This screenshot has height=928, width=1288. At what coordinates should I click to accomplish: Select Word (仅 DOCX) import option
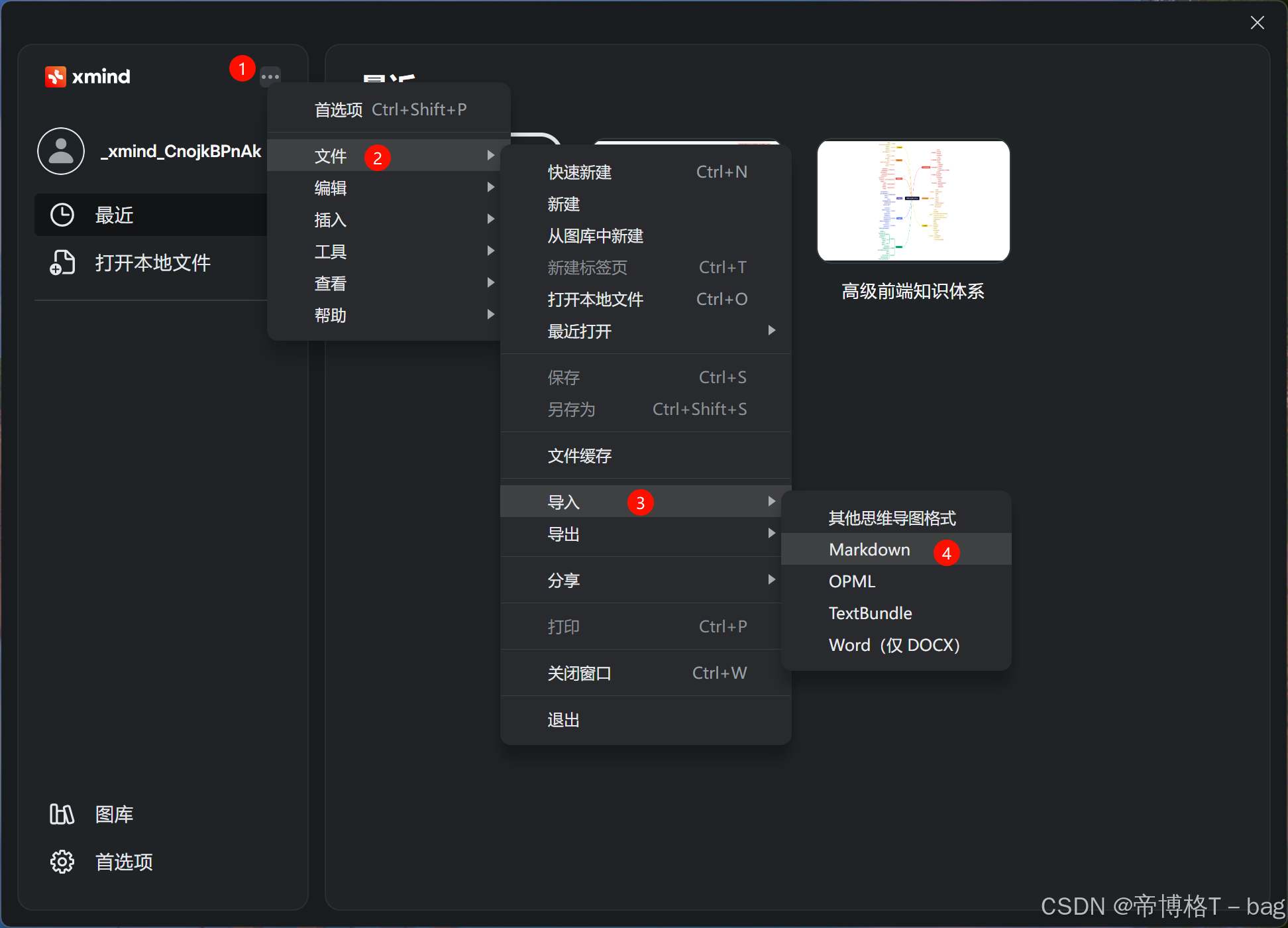894,644
